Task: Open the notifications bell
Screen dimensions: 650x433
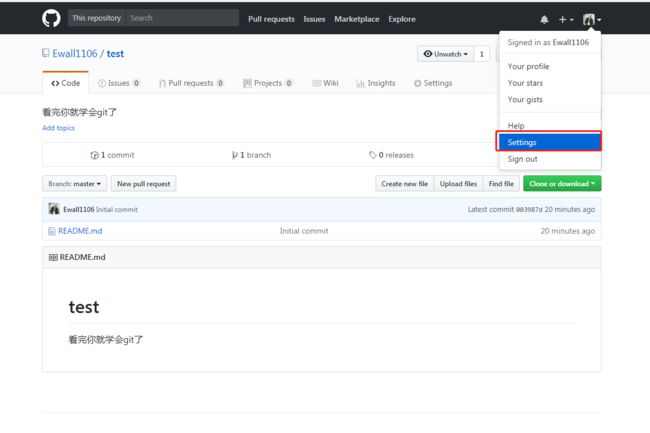Action: [544, 19]
